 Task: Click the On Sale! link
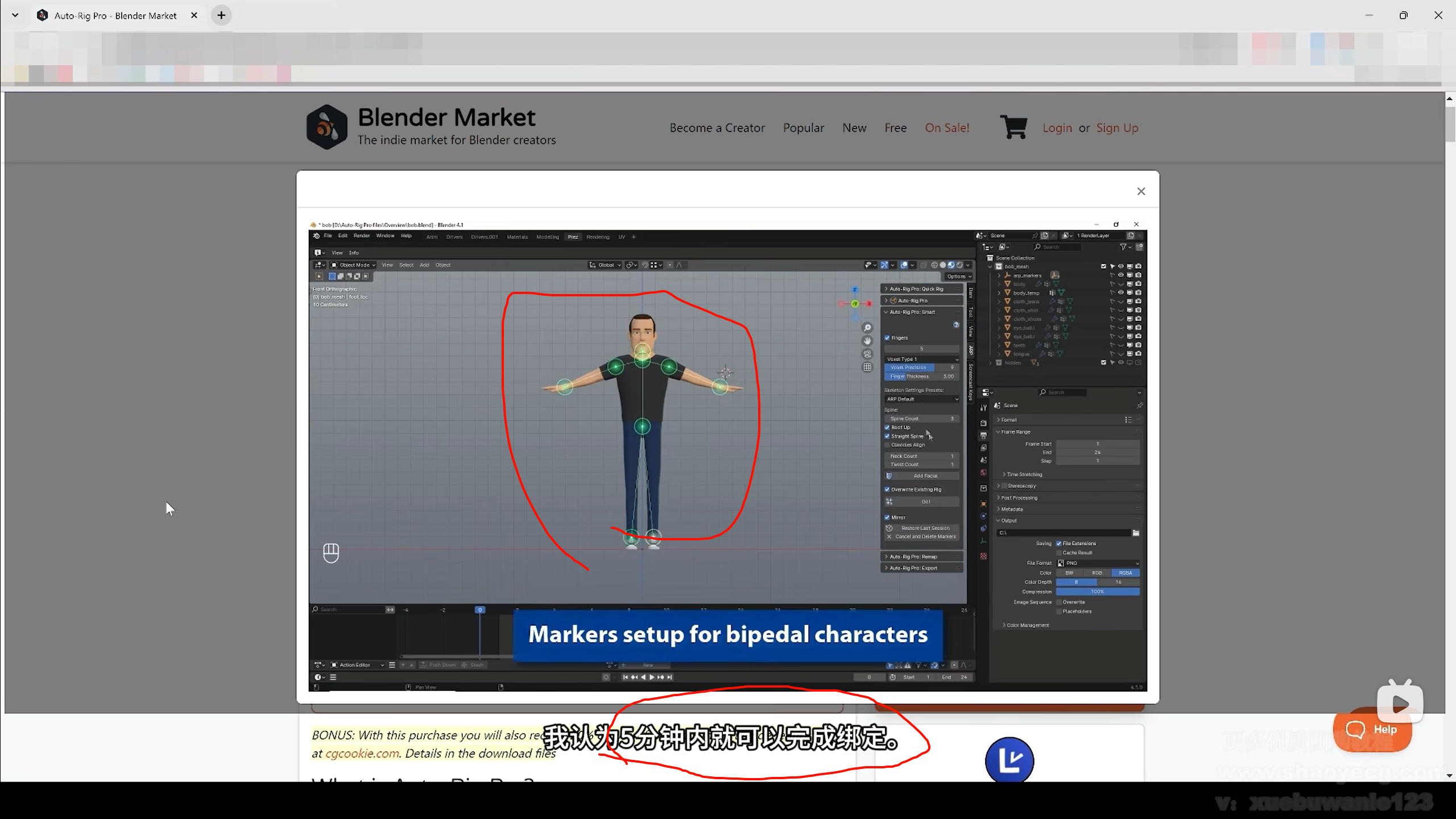[947, 128]
